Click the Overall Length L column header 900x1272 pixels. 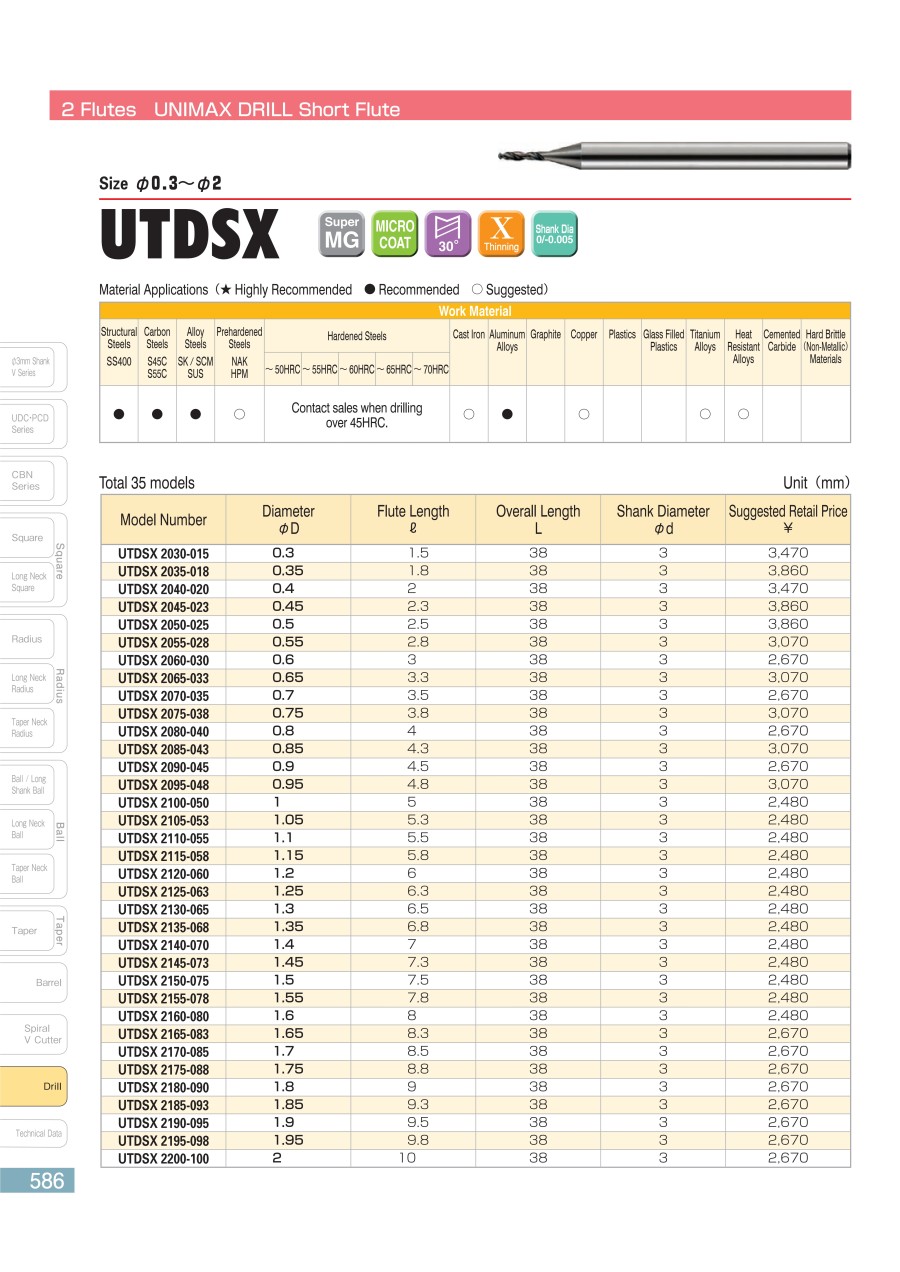tap(538, 520)
